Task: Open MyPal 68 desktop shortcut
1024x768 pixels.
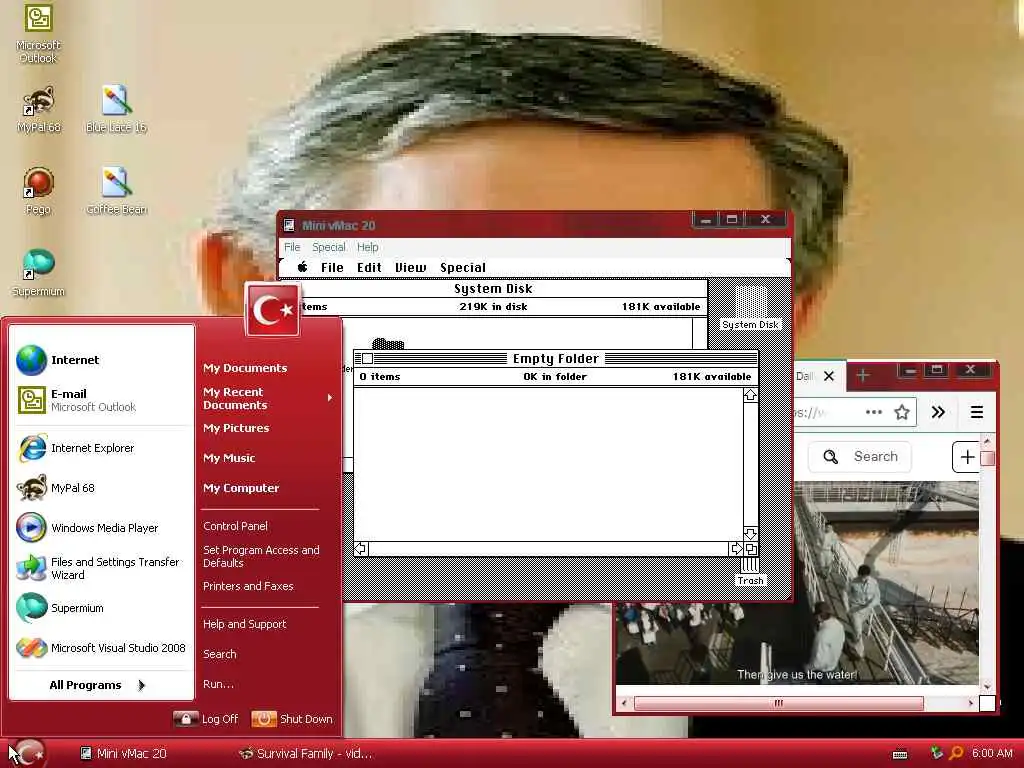Action: [x=39, y=109]
